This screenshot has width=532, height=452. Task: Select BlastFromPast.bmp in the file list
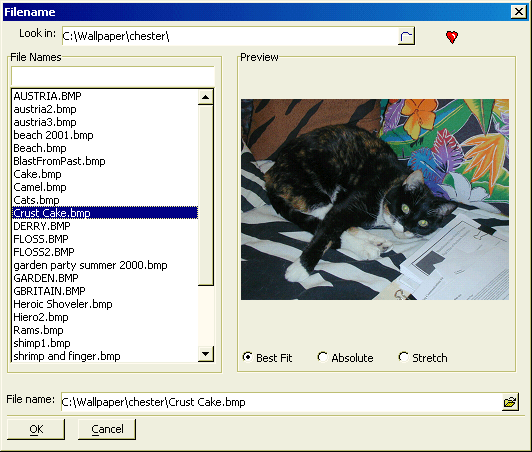[x=105, y=161]
